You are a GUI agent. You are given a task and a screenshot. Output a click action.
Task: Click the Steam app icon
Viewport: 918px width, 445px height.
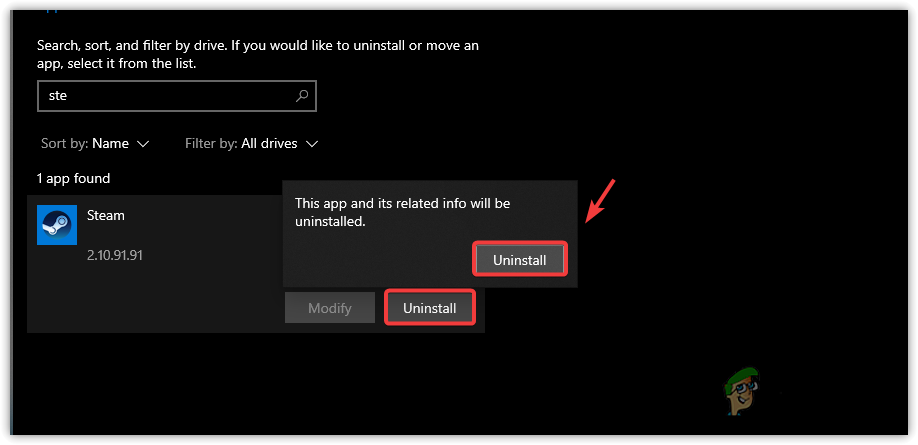pyautogui.click(x=57, y=225)
